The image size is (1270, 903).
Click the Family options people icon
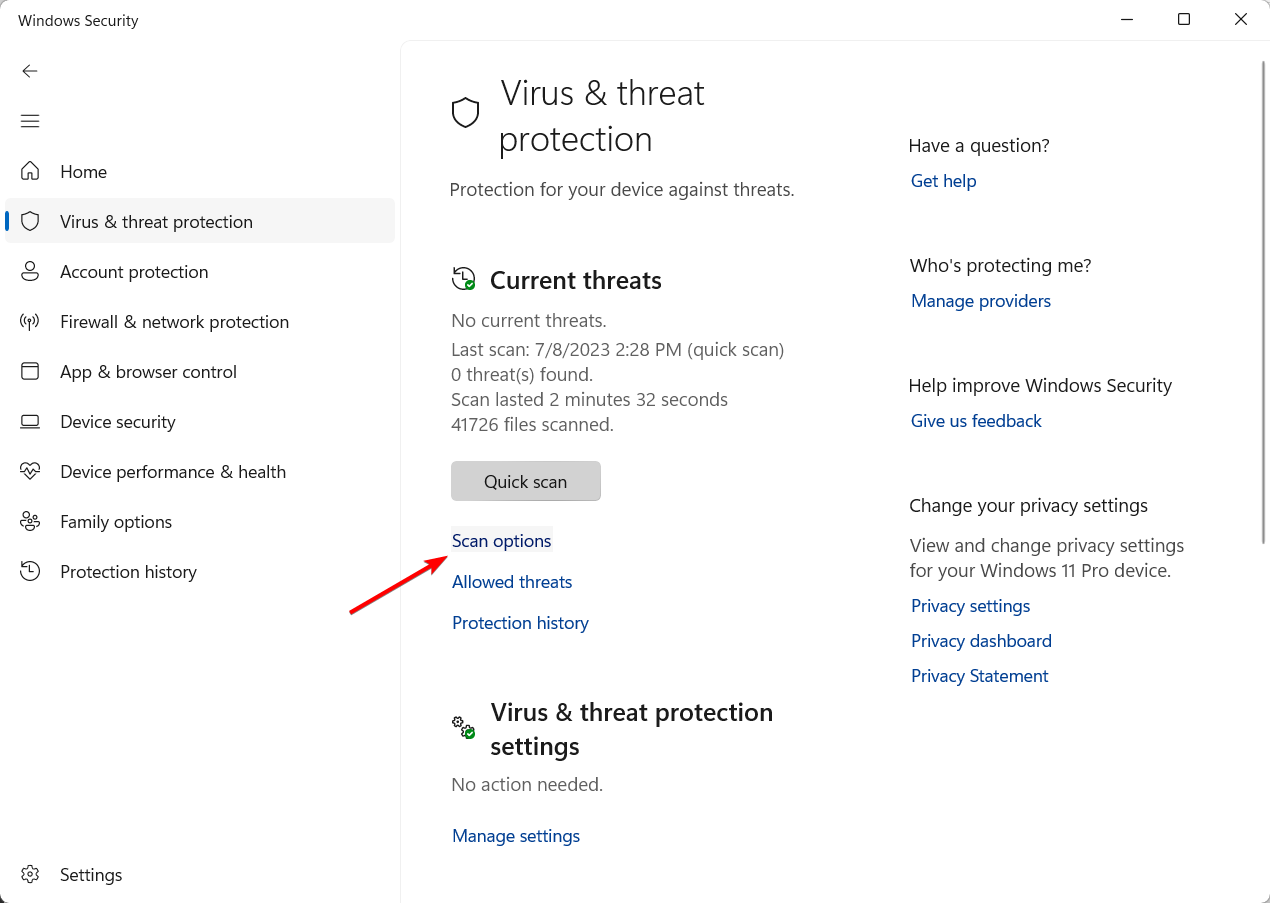tap(30, 521)
